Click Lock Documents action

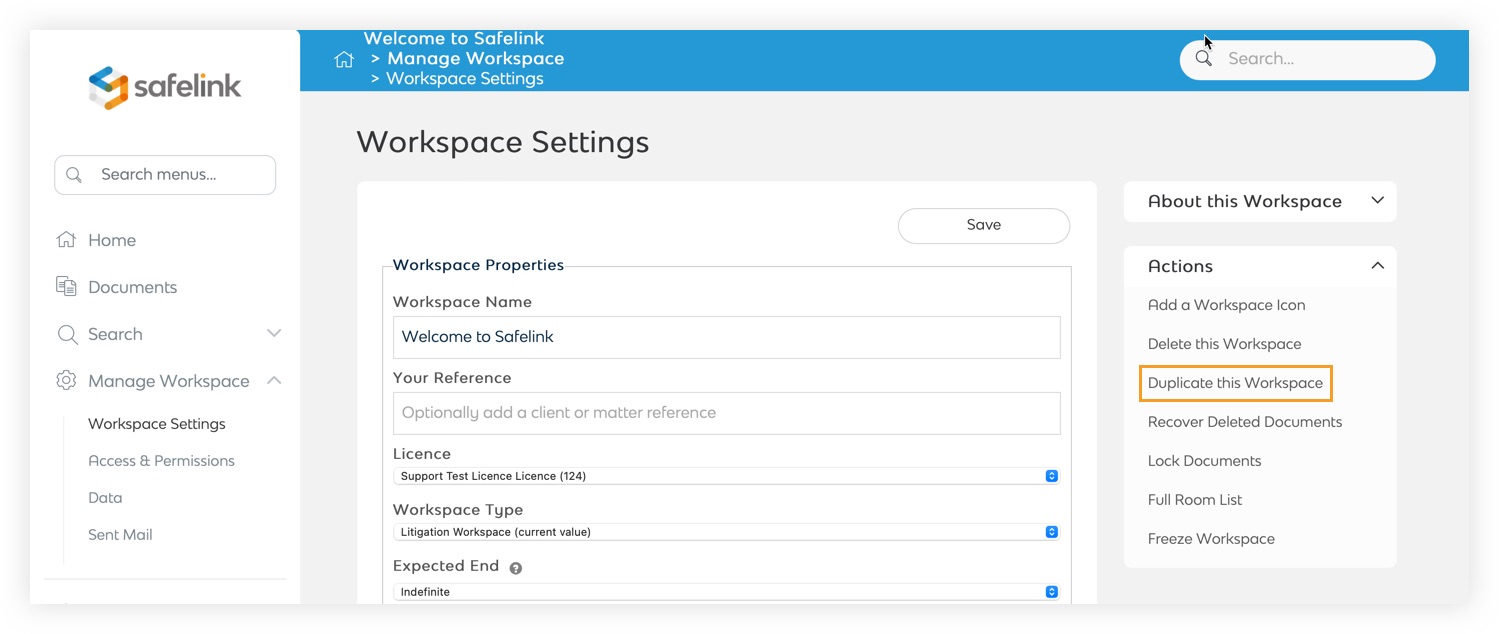(1204, 461)
